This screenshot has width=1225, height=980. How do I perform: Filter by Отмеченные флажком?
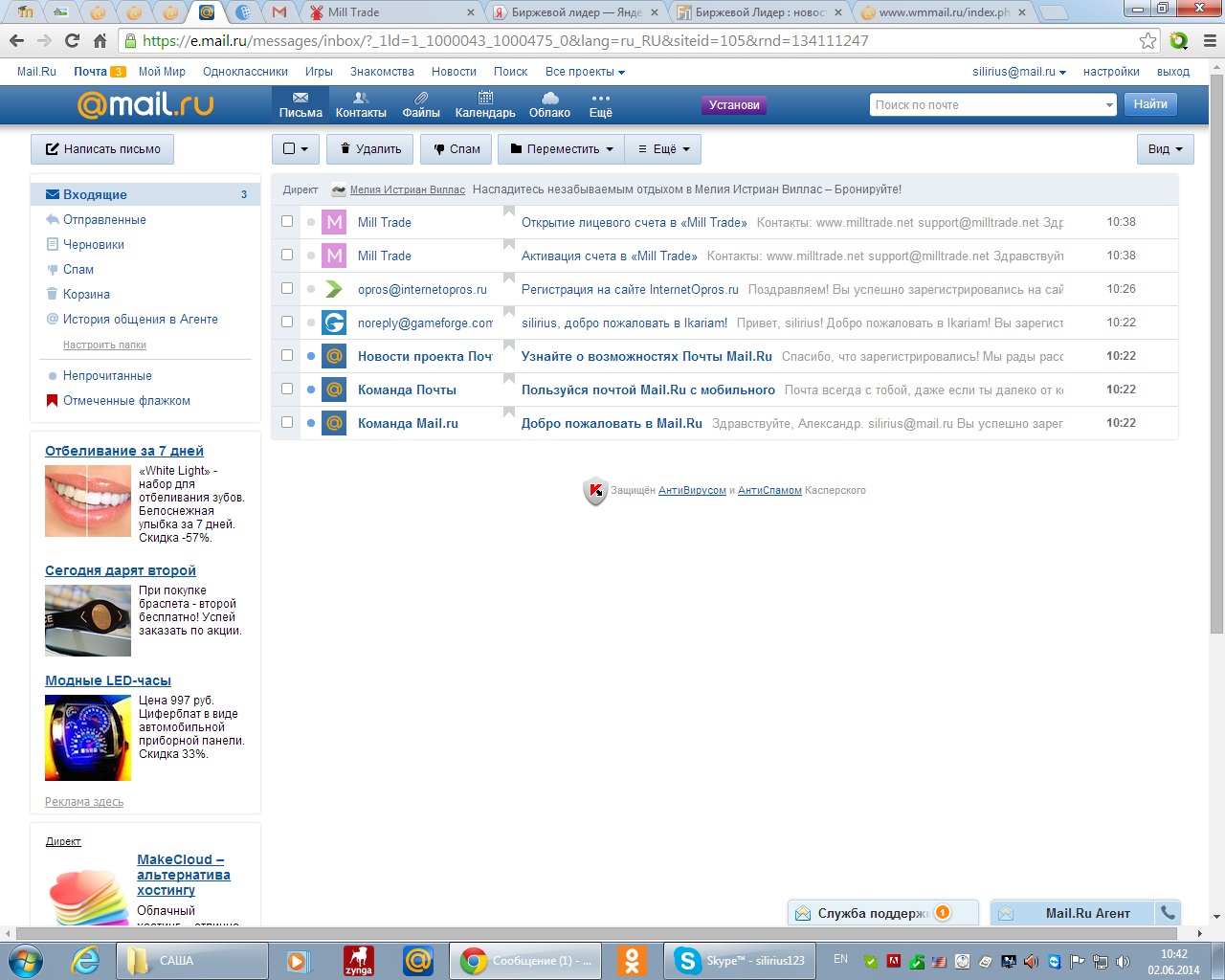click(126, 400)
